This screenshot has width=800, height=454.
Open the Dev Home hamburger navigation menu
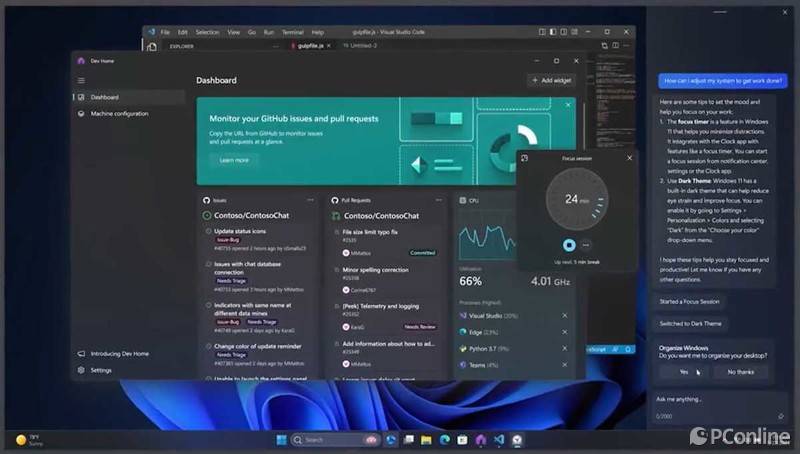81,80
